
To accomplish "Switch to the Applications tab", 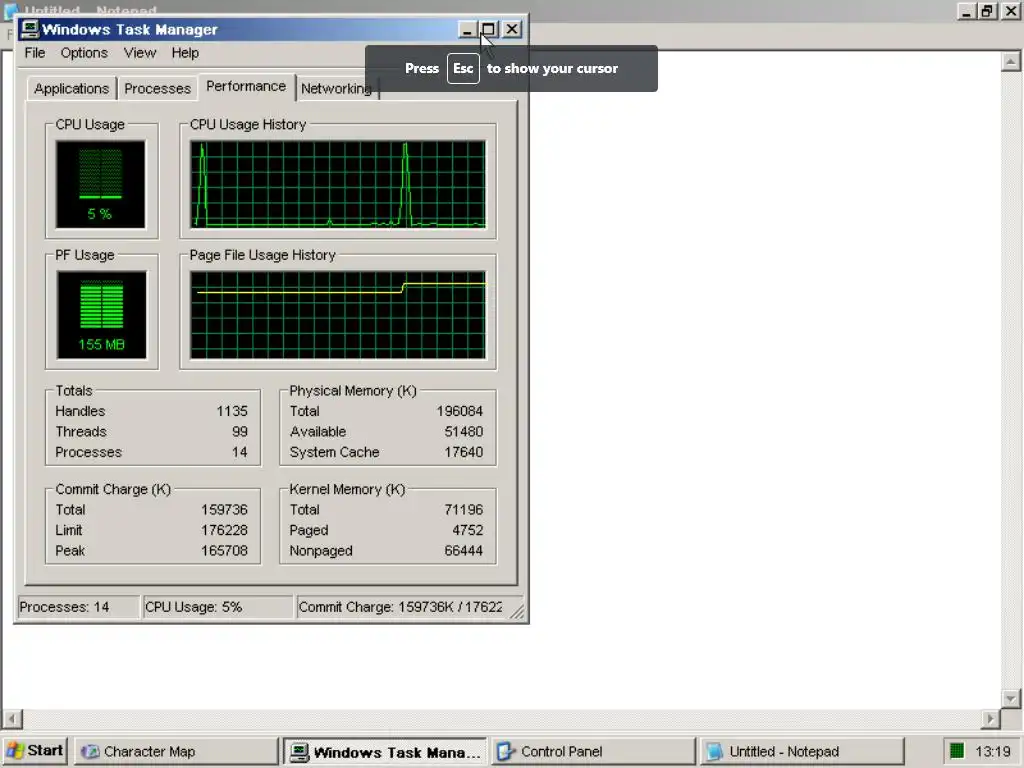I will tap(72, 89).
